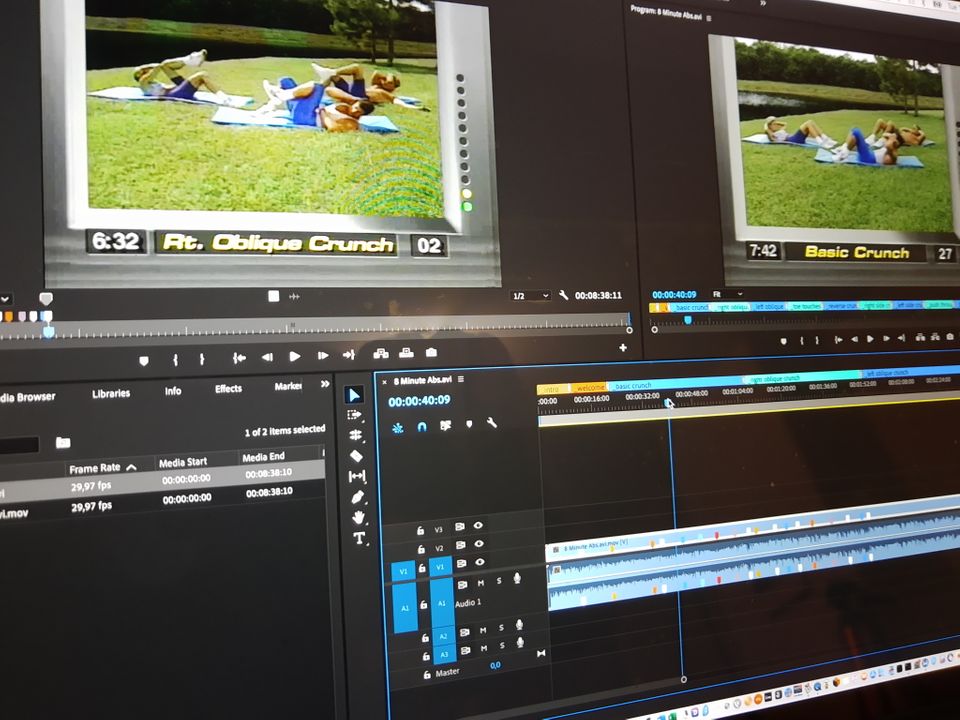960x720 pixels.
Task: Open the Source playback resolution 1/2 dropdown
Action: [x=531, y=296]
